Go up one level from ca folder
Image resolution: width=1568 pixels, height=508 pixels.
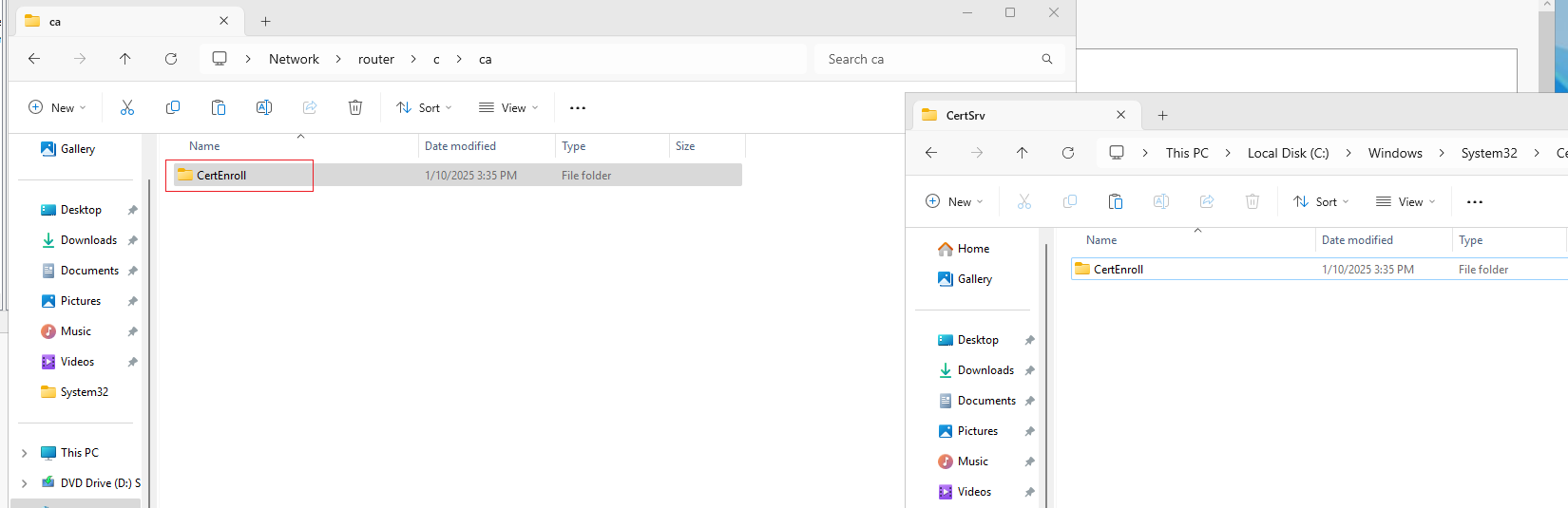click(124, 59)
